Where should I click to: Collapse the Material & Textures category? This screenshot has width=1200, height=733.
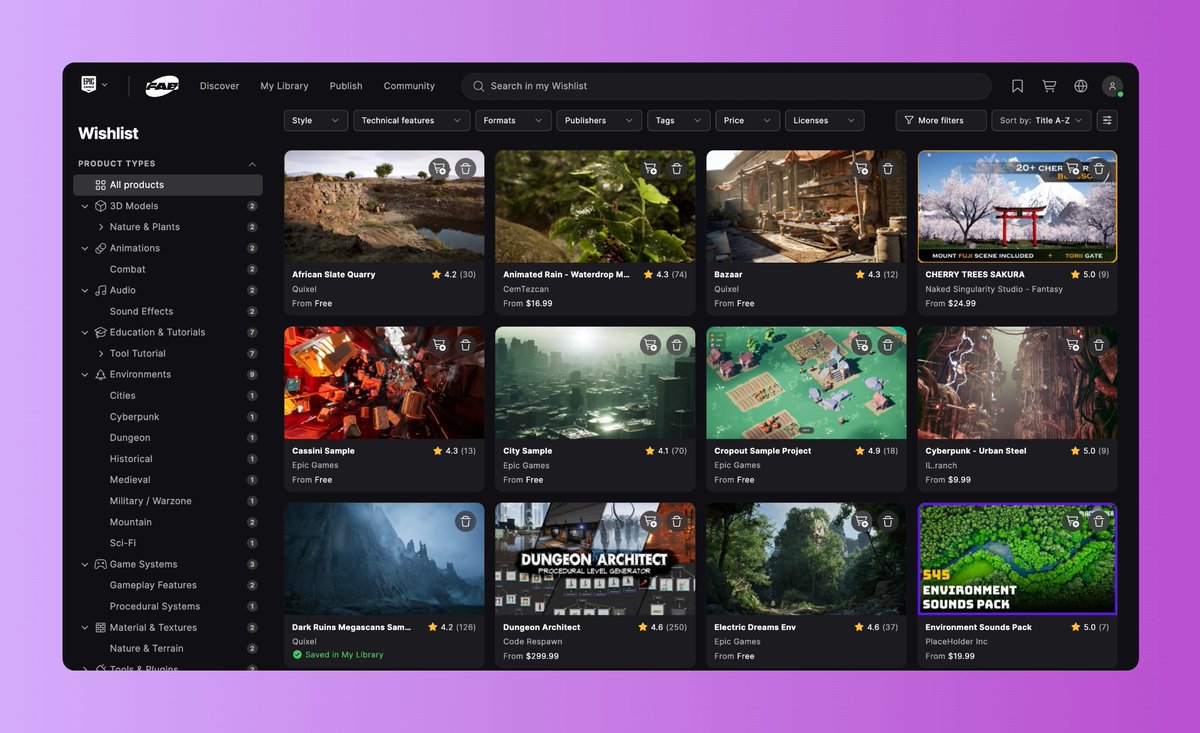(x=85, y=628)
